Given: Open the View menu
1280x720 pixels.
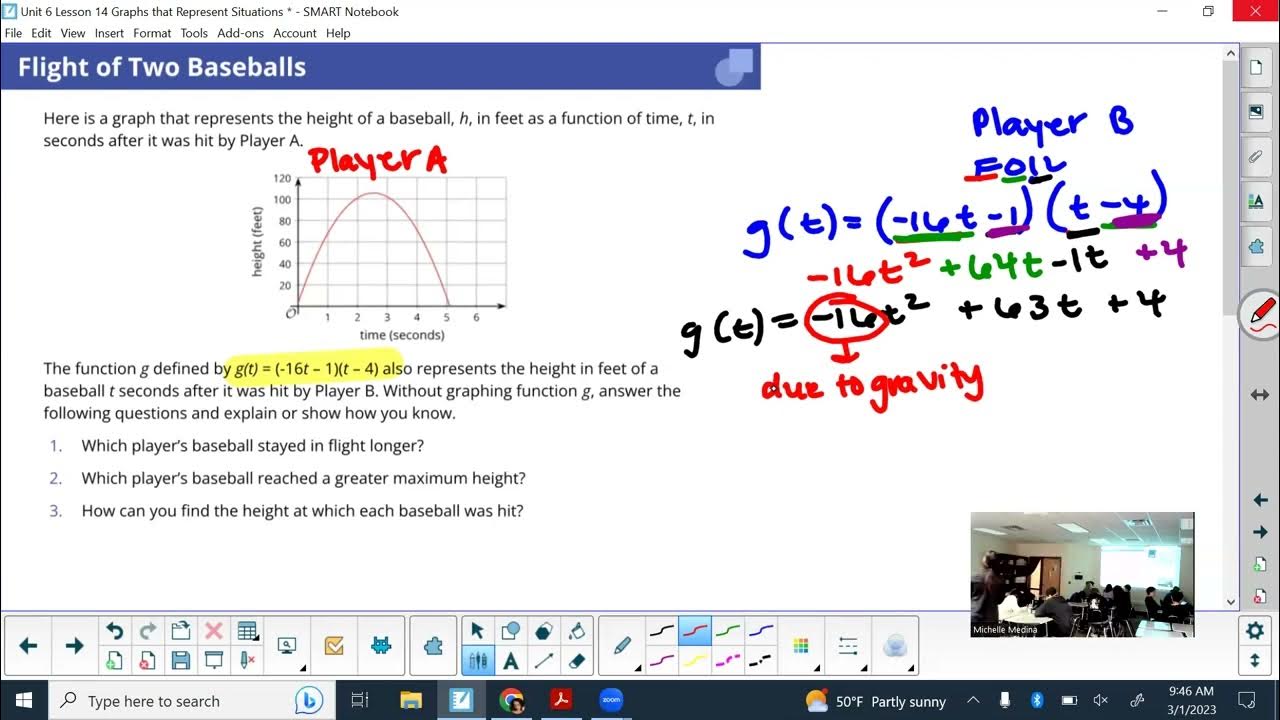Looking at the screenshot, I should coord(73,33).
